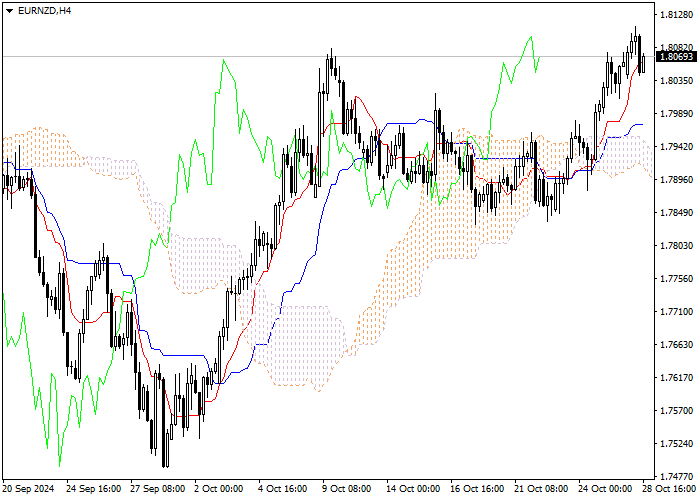This screenshot has width=700, height=500.
Task: Click the 4 Oct 16:00 time label
Action: point(283,489)
